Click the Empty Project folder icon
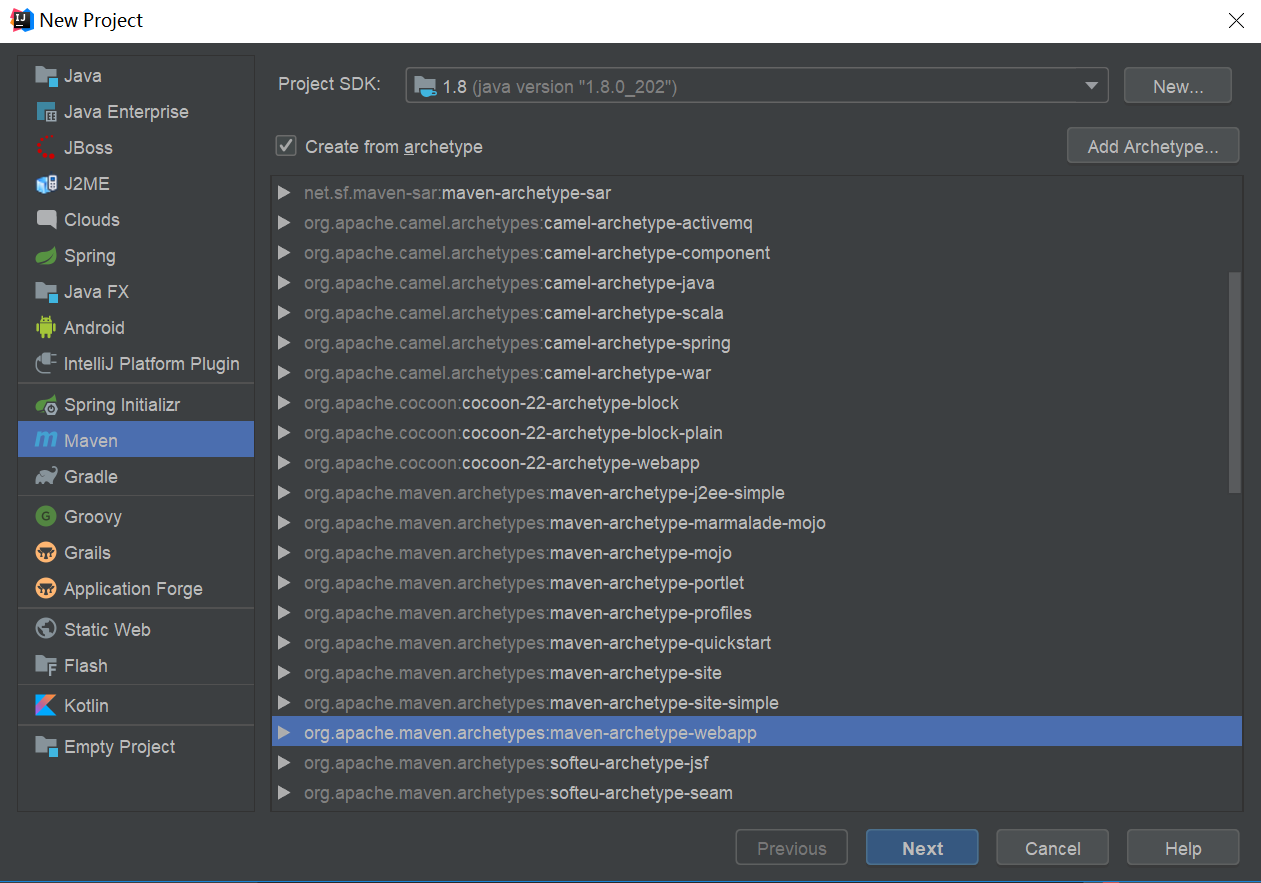 point(46,747)
